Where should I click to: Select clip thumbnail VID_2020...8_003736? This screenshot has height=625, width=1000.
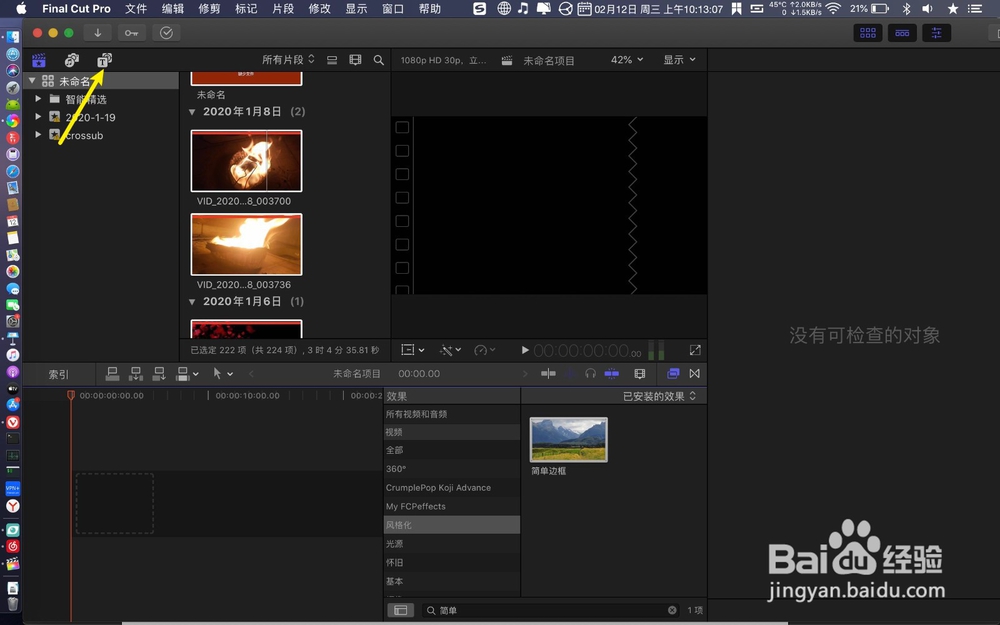pyautogui.click(x=246, y=244)
